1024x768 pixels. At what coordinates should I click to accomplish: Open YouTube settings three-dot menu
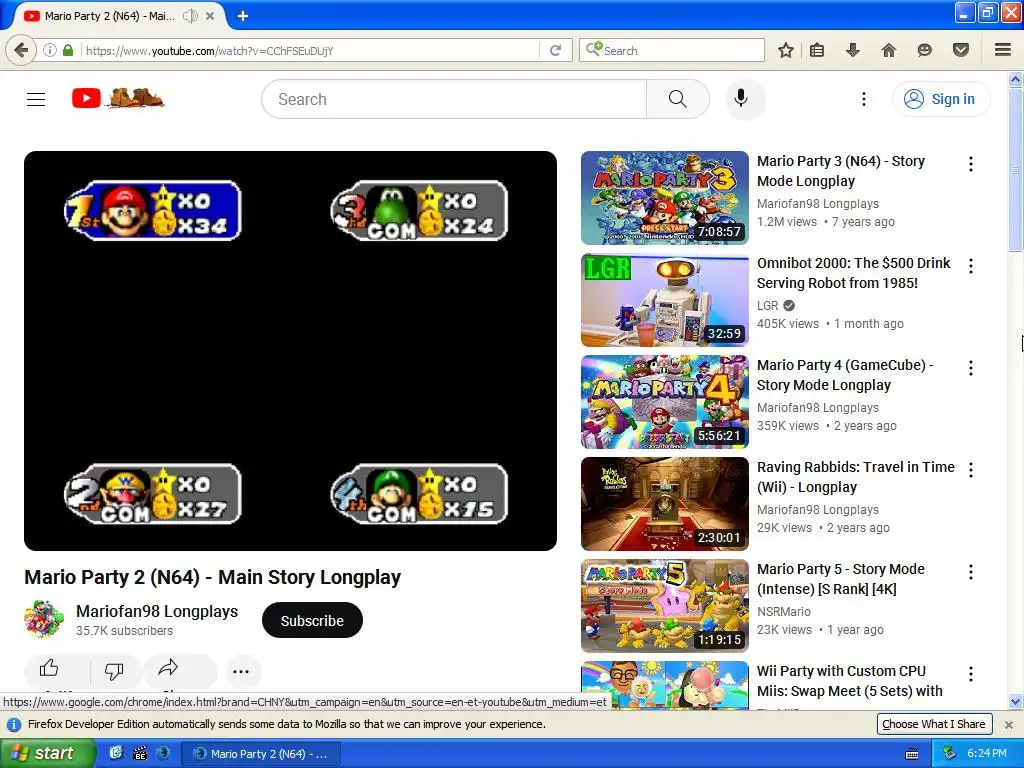(x=863, y=99)
